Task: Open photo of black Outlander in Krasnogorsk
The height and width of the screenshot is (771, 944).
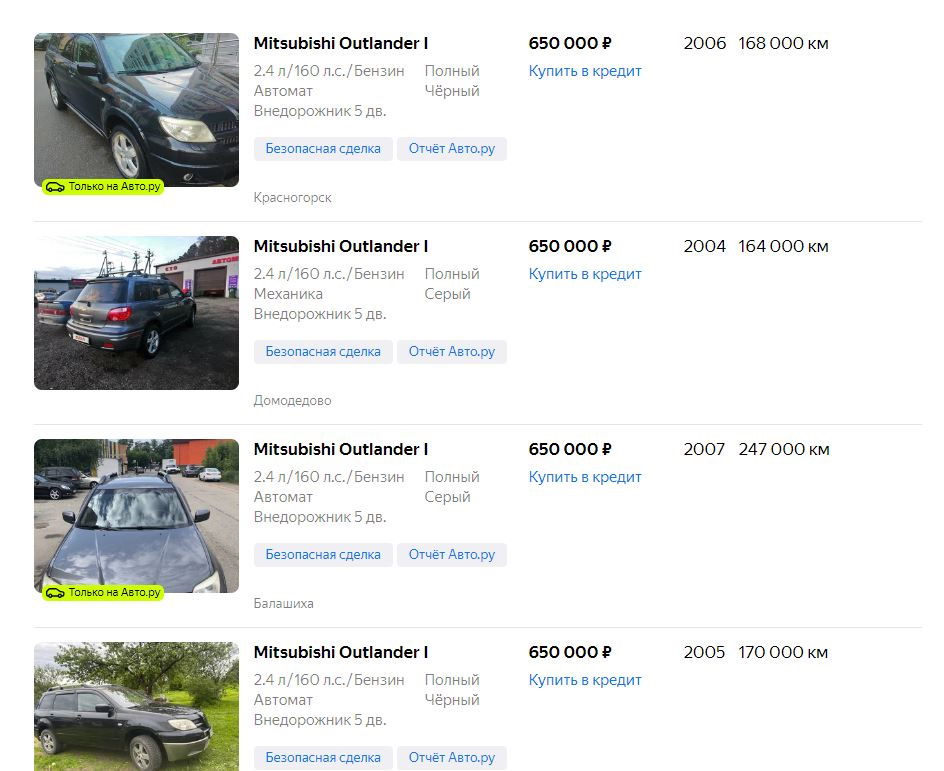Action: point(137,110)
